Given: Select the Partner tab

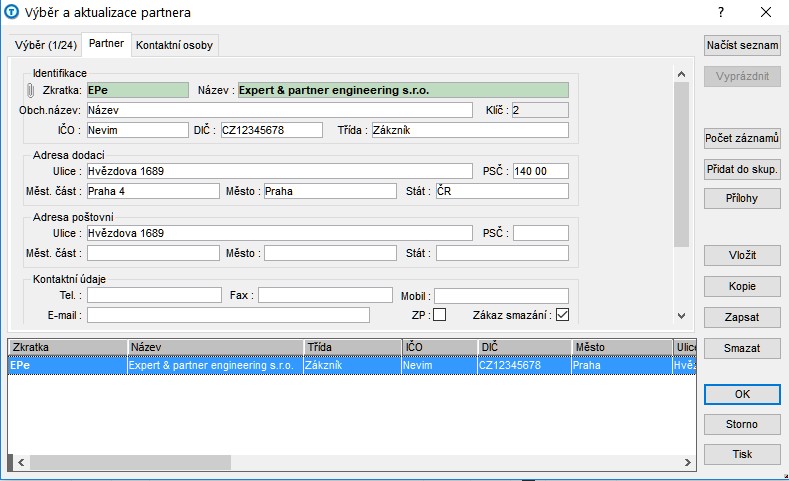Looking at the screenshot, I should click(x=106, y=44).
